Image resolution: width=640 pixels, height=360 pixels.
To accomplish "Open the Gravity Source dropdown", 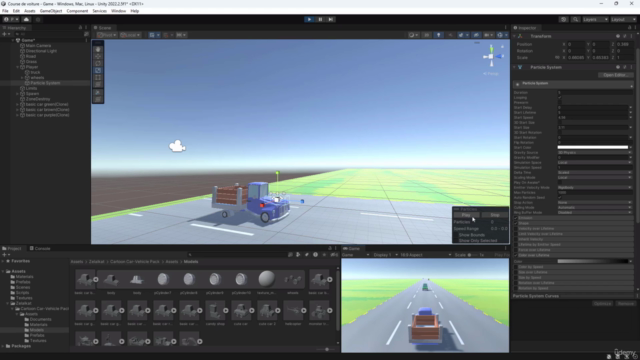I will coord(595,153).
